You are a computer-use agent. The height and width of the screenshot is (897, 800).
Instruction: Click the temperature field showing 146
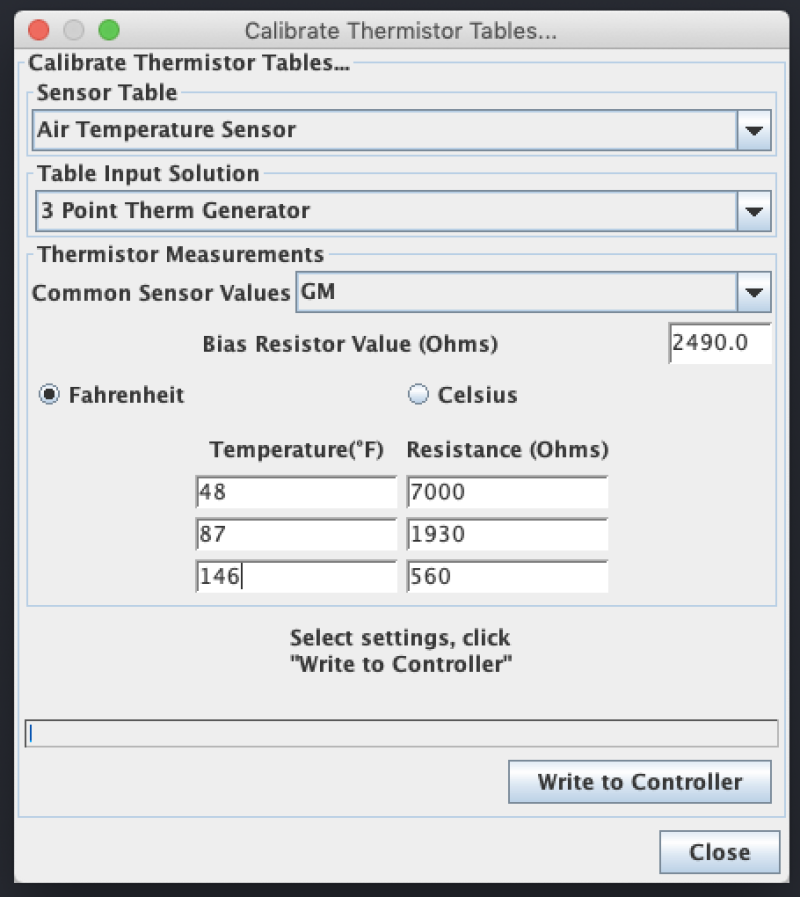click(296, 577)
